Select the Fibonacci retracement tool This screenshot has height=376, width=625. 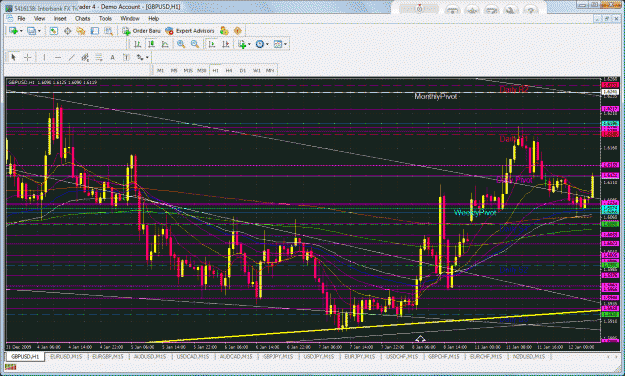pos(98,57)
